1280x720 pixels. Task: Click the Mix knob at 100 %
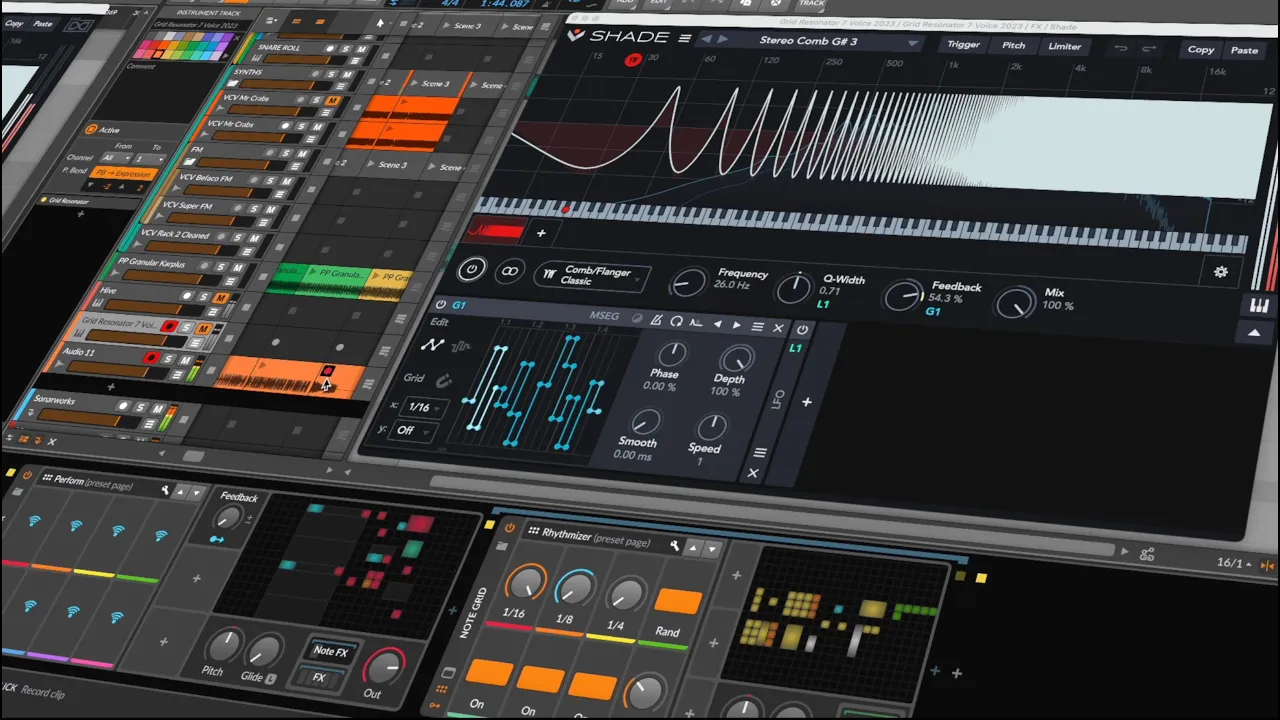(x=1017, y=303)
